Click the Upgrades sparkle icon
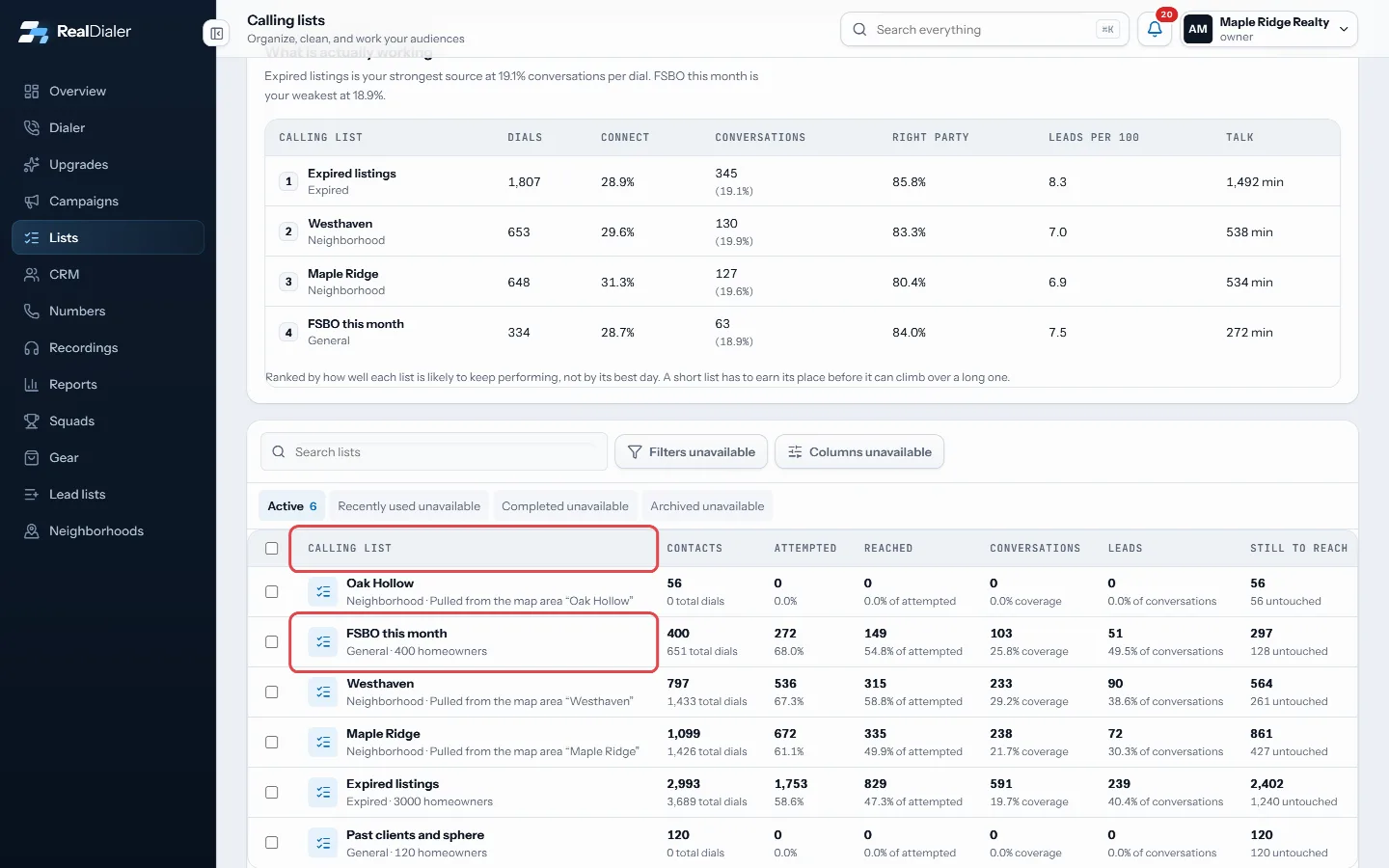This screenshot has width=1389, height=868. click(32, 165)
